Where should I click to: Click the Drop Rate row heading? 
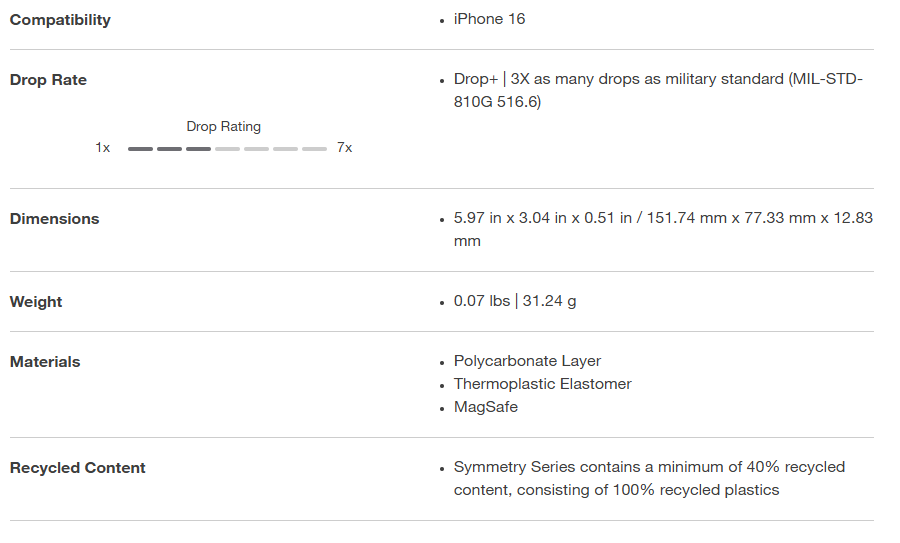(x=48, y=80)
